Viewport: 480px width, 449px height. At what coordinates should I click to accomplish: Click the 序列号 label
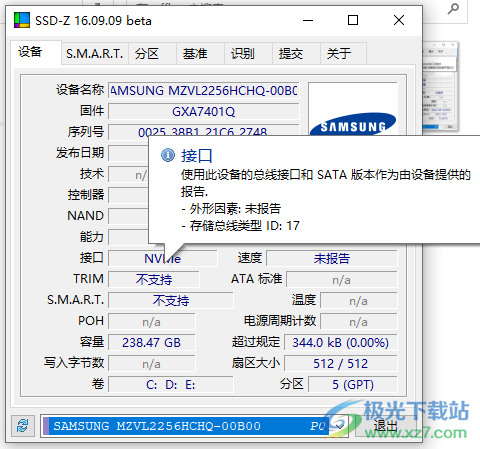(x=86, y=132)
